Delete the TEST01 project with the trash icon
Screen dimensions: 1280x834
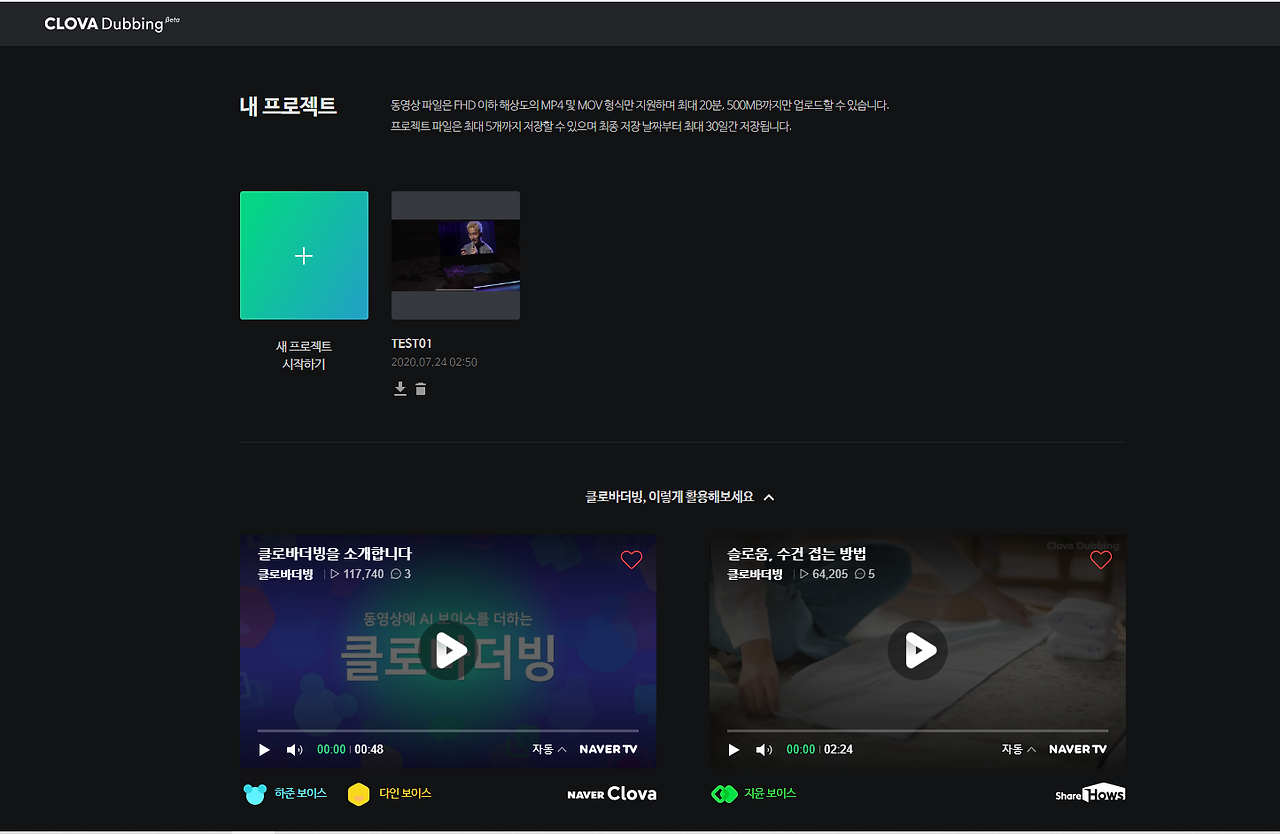pos(421,389)
